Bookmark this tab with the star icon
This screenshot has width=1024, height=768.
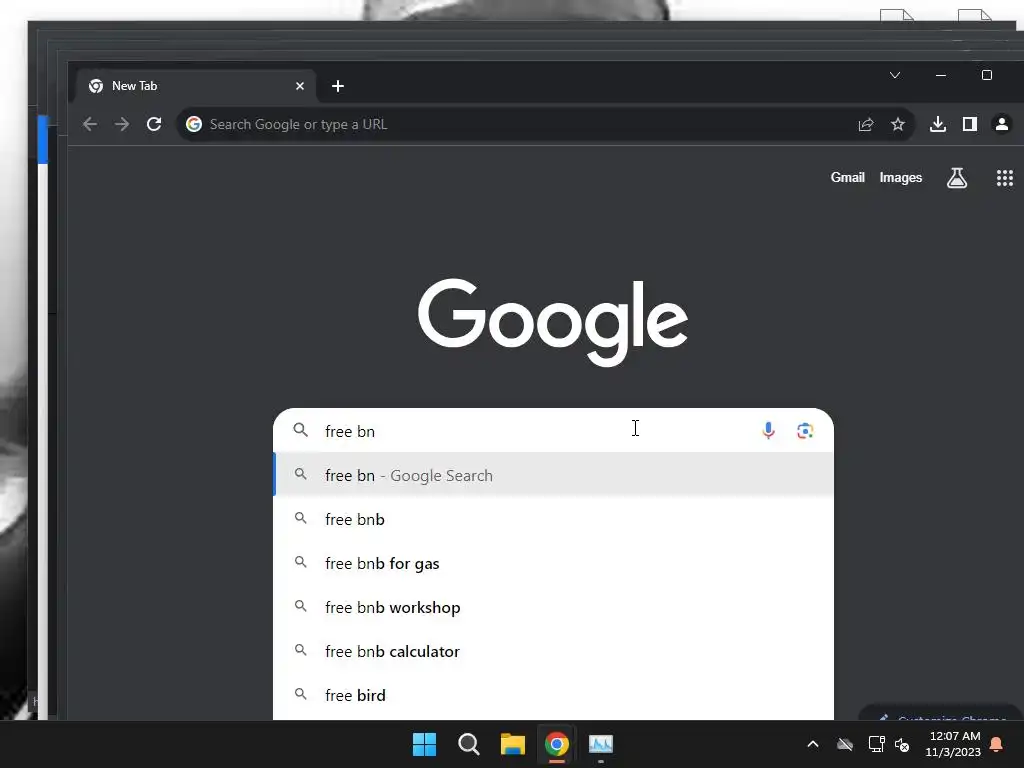[898, 124]
